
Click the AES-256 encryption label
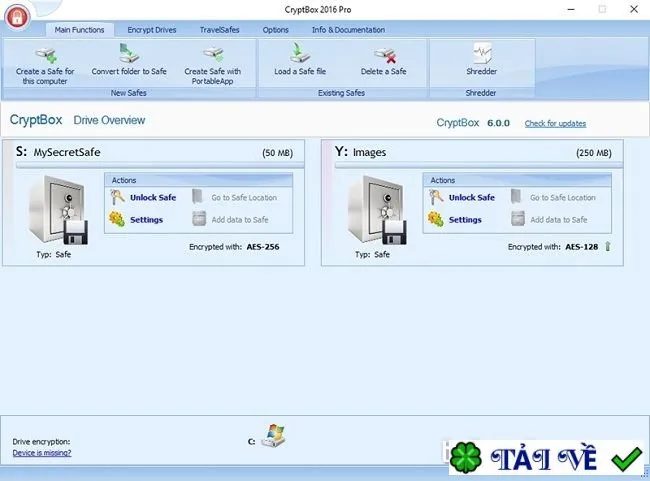263,247
